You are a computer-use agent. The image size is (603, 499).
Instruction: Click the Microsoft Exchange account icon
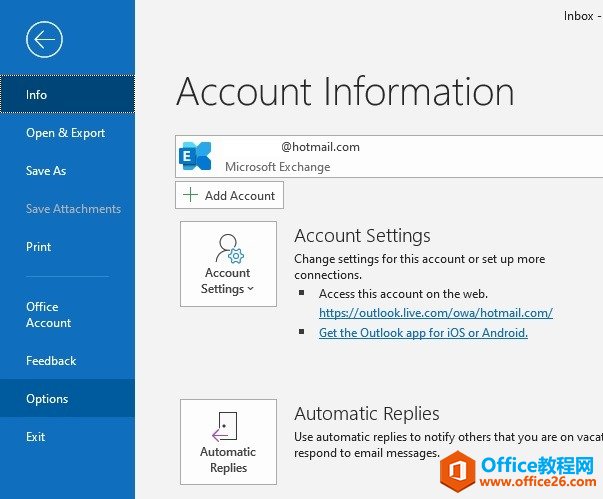[x=195, y=156]
